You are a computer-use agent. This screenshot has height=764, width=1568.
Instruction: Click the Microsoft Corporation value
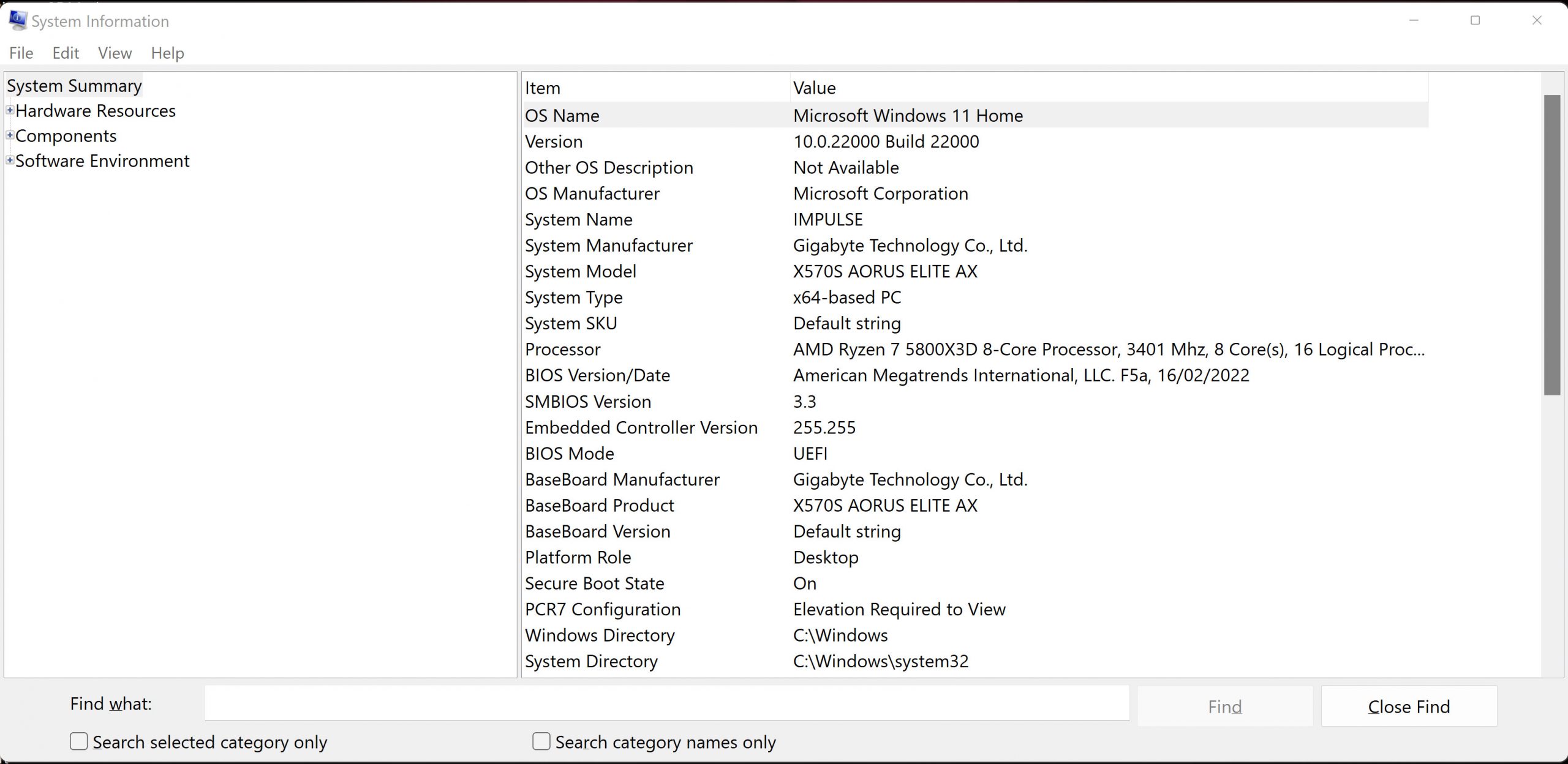pos(880,193)
